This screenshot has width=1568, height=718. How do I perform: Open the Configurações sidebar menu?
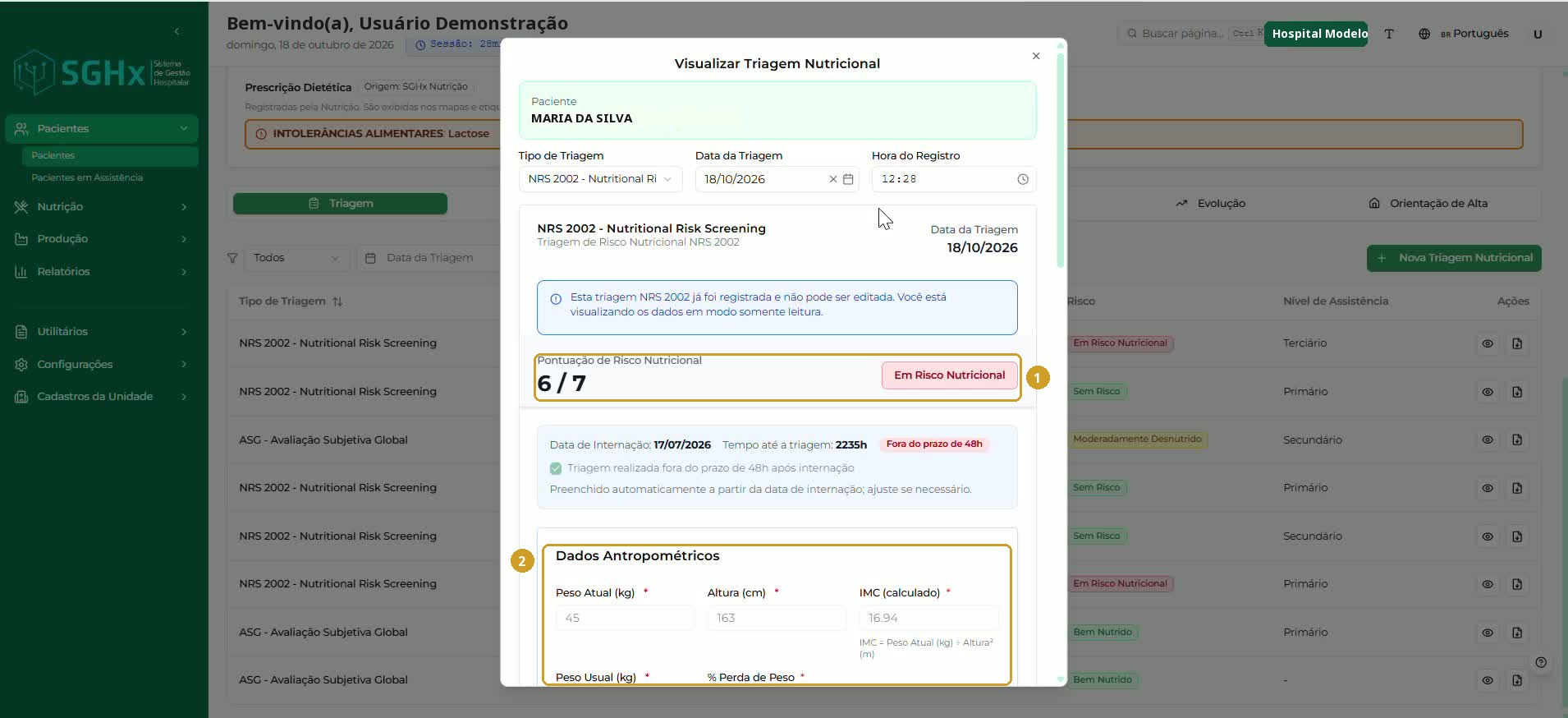102,365
